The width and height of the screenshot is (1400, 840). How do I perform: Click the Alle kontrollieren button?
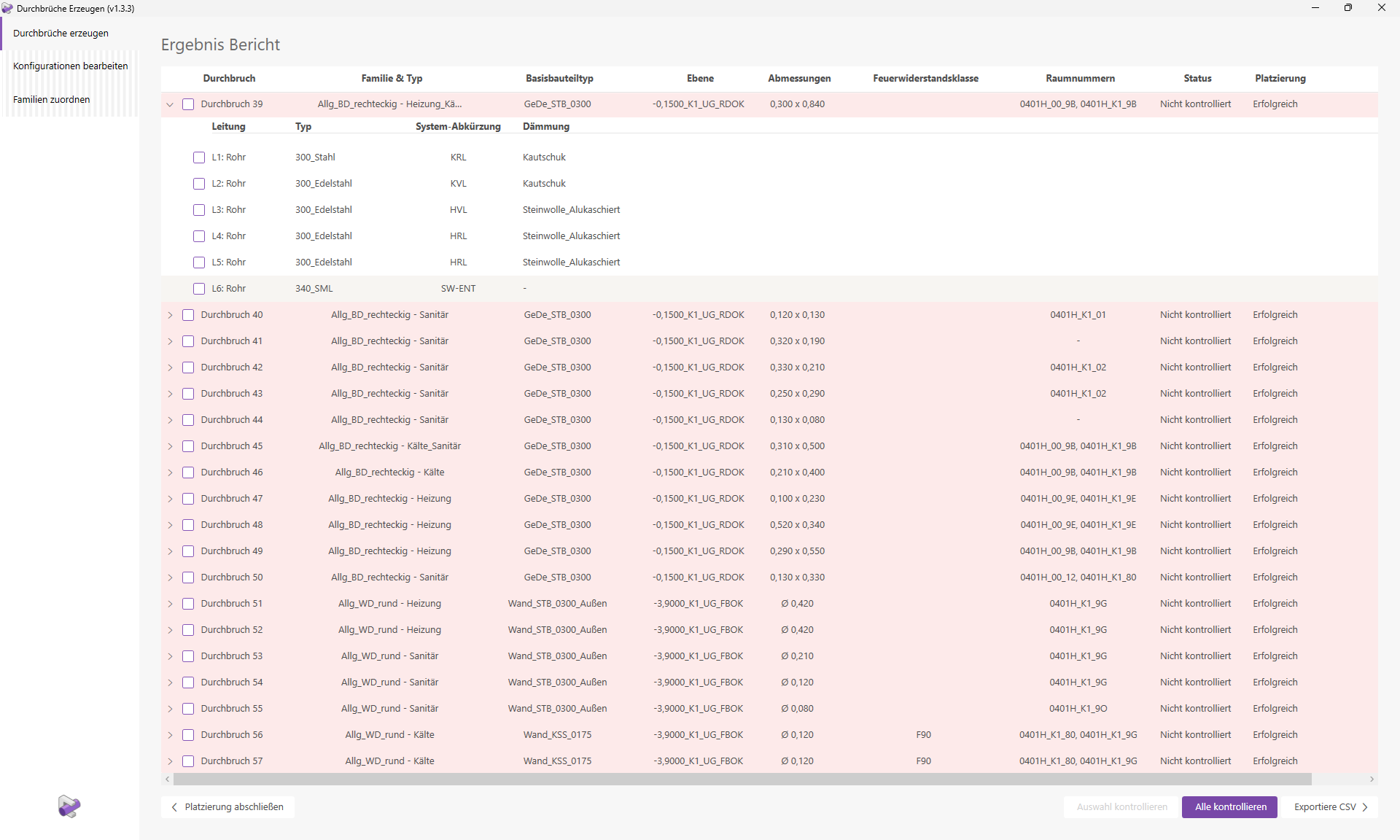(1229, 807)
